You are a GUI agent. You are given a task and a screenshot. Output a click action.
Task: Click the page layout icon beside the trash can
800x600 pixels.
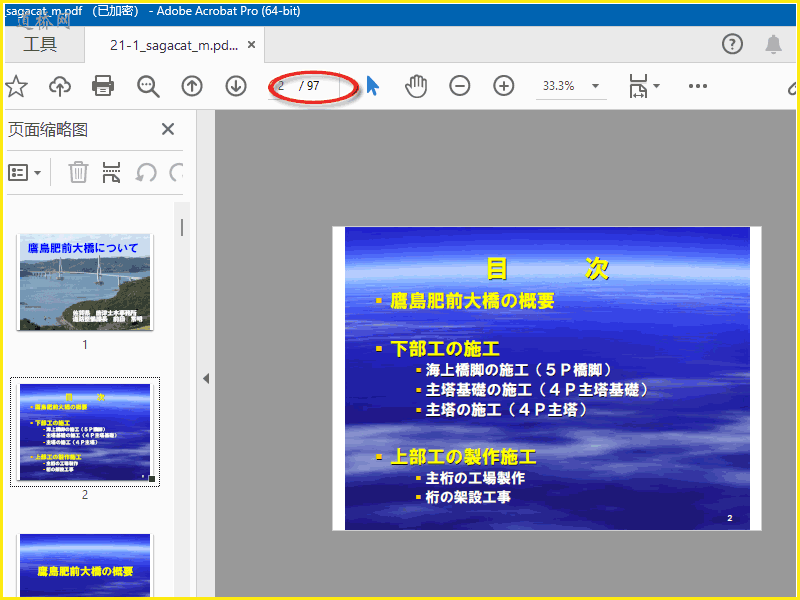pyautogui.click(x=111, y=172)
